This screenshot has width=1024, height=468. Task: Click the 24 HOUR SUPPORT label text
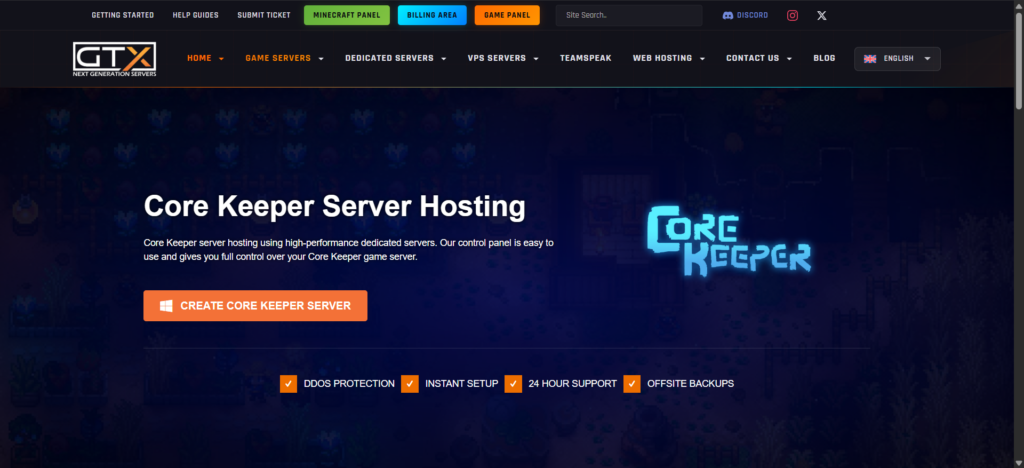573,384
